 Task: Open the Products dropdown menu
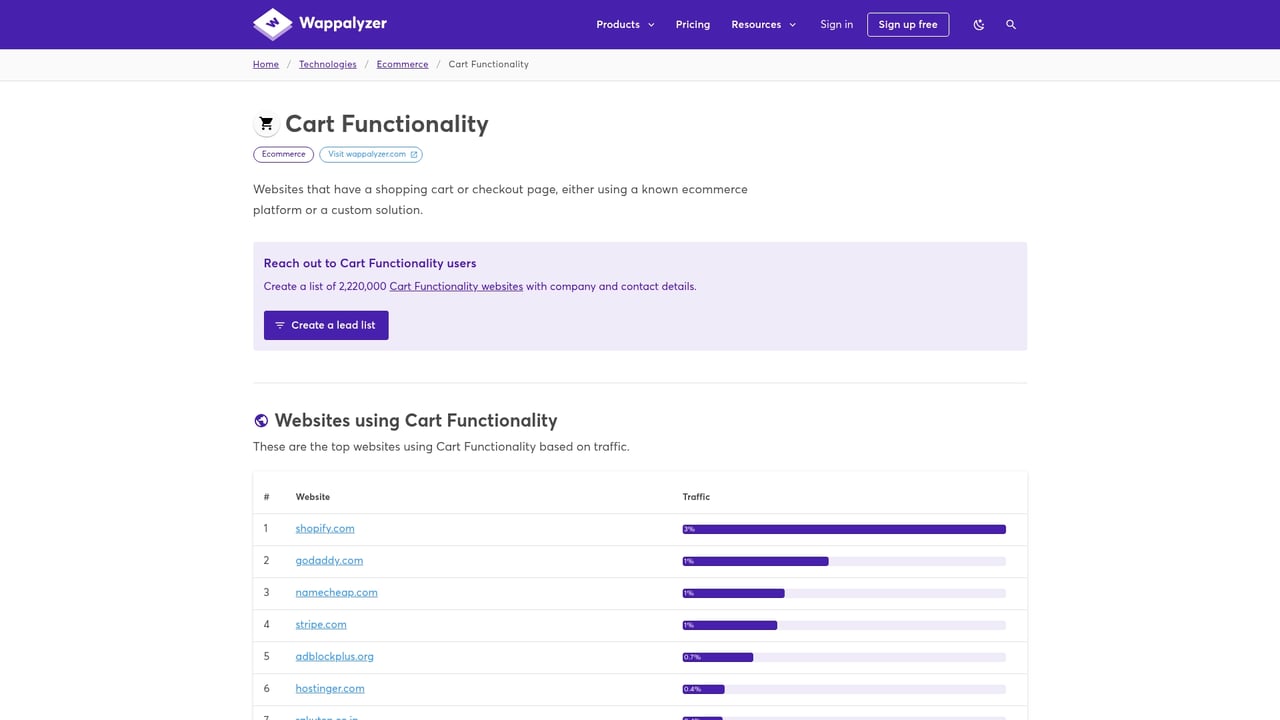624,24
